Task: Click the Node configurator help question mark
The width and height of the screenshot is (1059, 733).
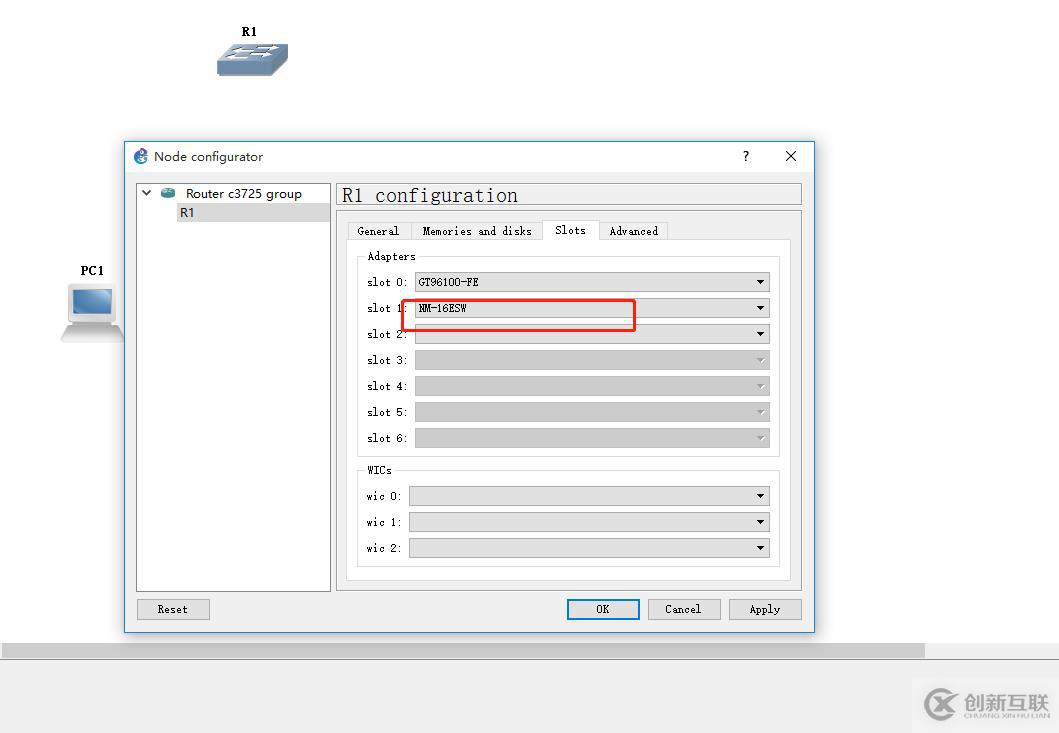Action: click(746, 156)
